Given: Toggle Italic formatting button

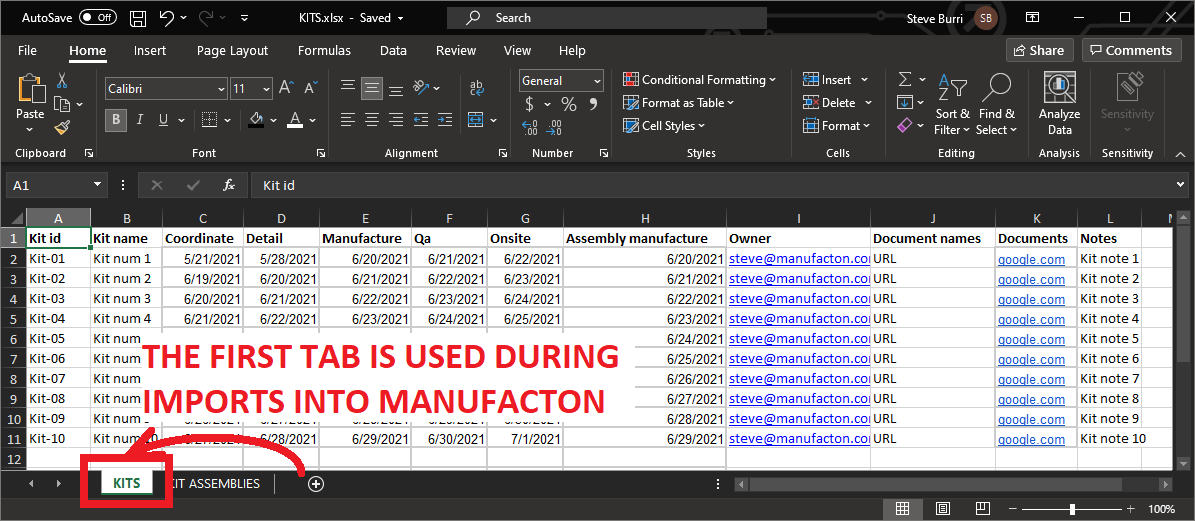Looking at the screenshot, I should tap(139, 120).
